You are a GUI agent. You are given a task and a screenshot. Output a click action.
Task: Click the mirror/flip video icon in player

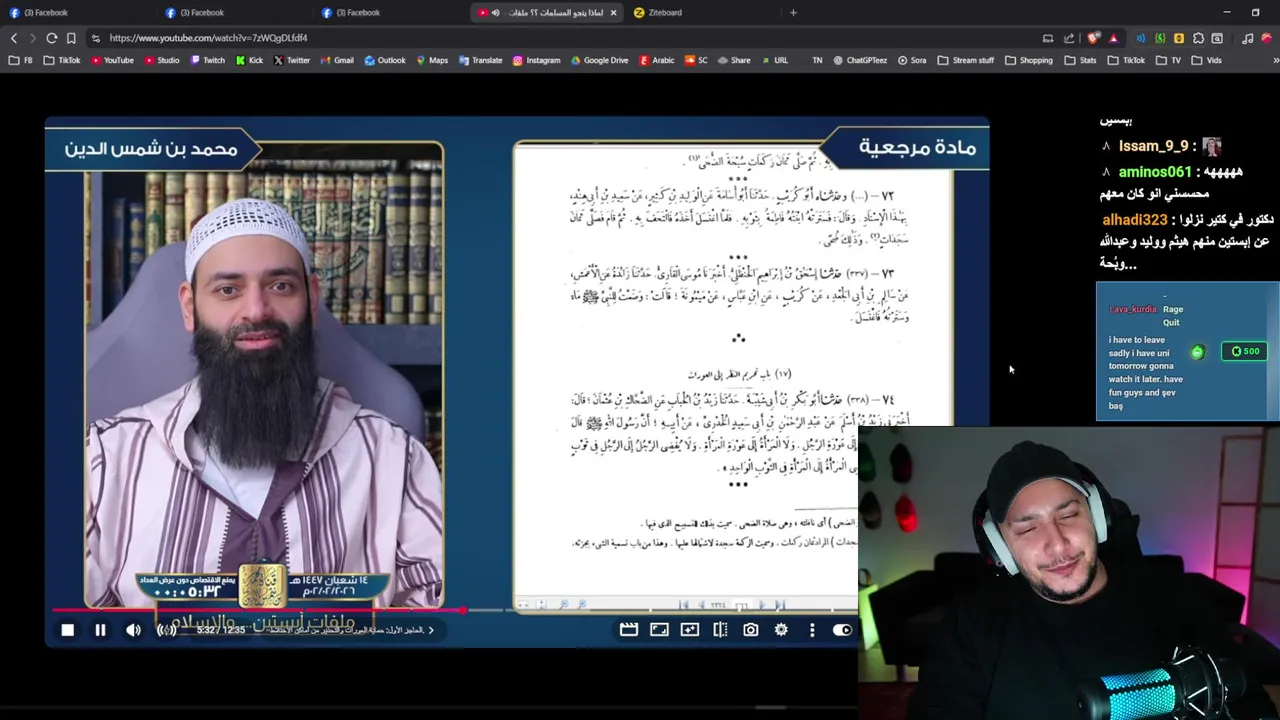click(720, 629)
